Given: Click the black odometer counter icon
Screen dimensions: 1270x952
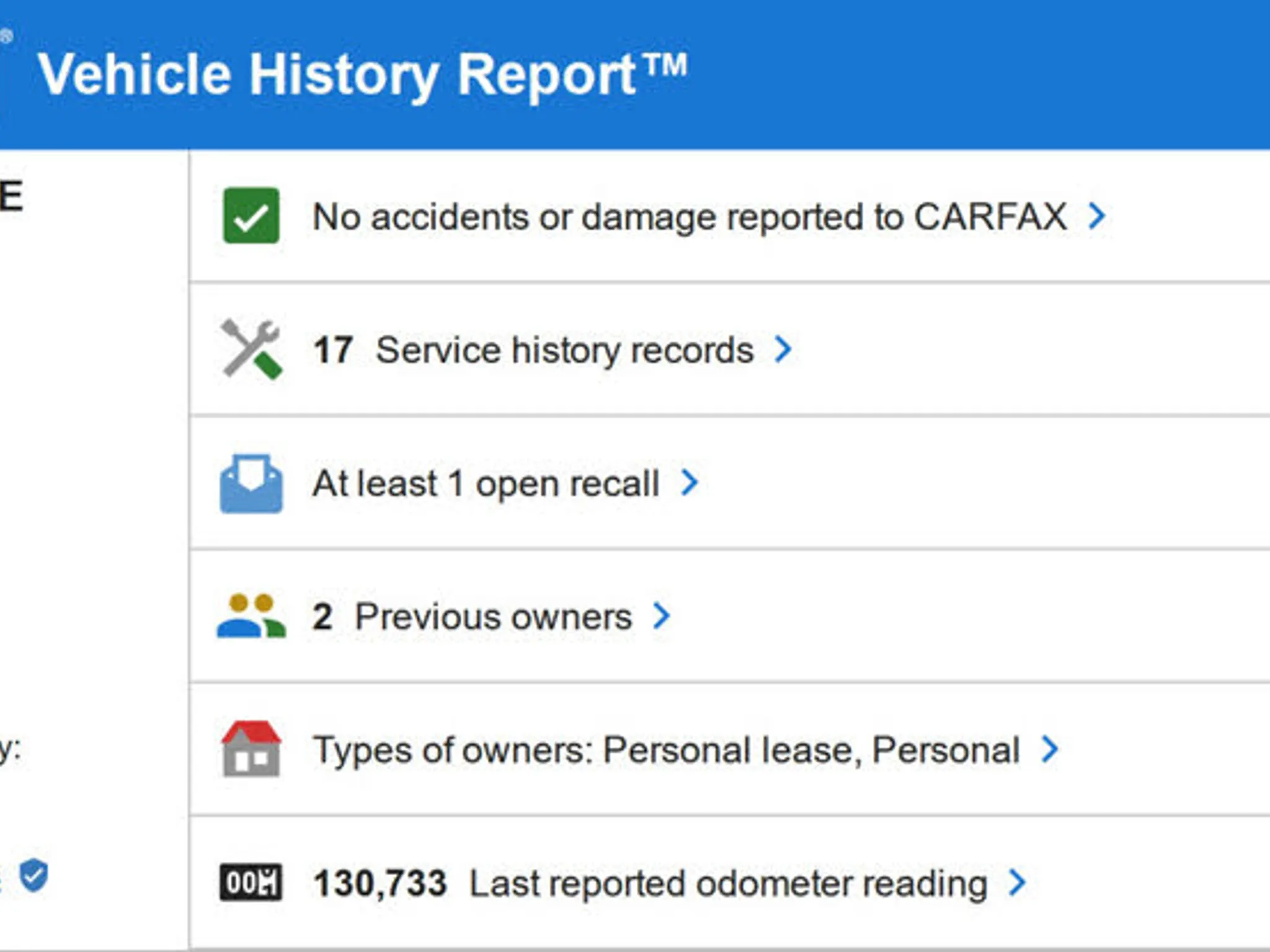Looking at the screenshot, I should (x=251, y=882).
